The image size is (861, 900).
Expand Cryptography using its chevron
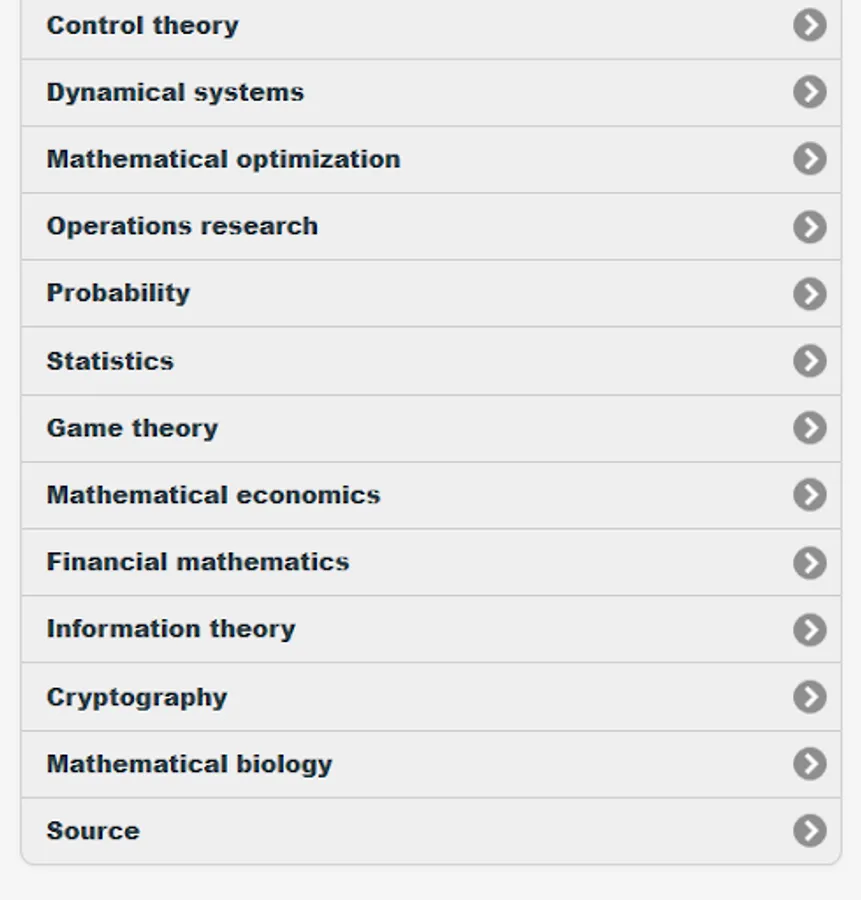(810, 697)
